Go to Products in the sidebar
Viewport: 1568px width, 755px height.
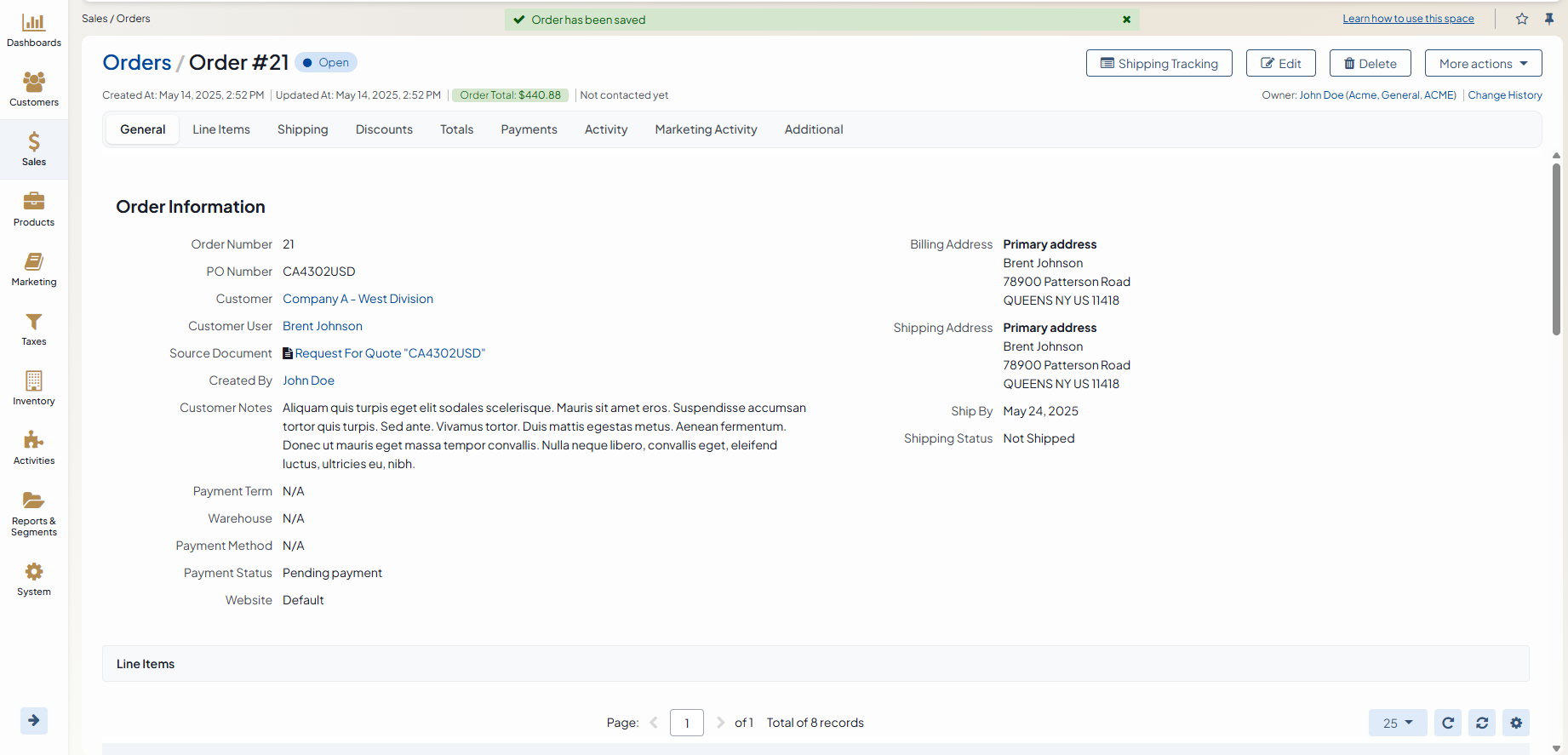34,202
